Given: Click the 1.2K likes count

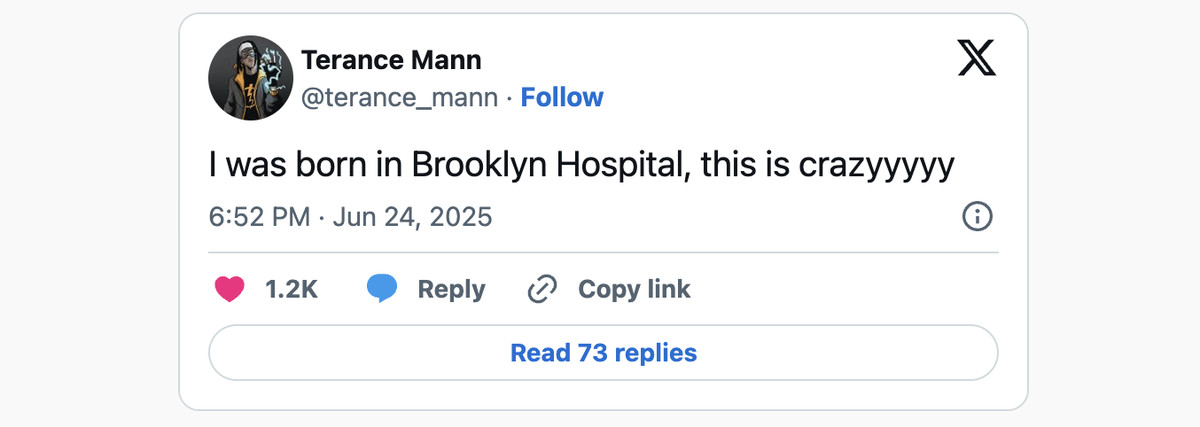Looking at the screenshot, I should 291,290.
